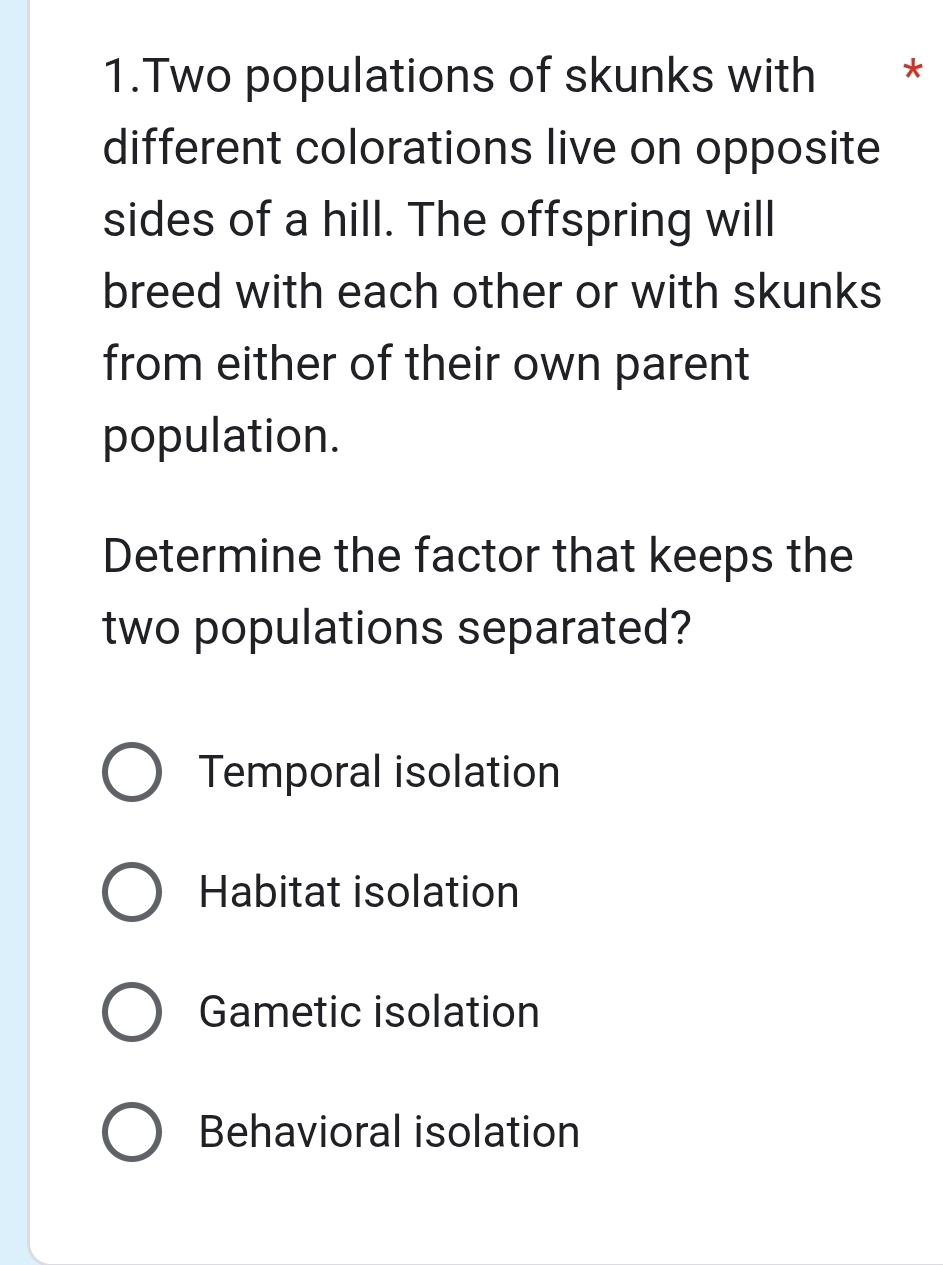Select the Habitat isolation radio button
The image size is (943, 1265).
[131, 892]
